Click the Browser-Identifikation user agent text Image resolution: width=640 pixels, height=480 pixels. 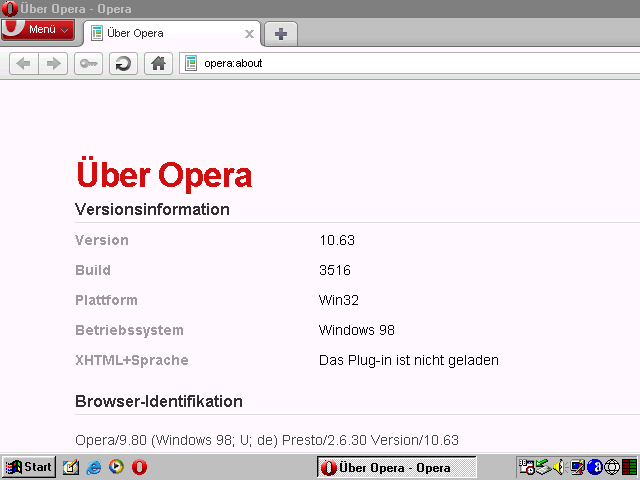tap(267, 440)
